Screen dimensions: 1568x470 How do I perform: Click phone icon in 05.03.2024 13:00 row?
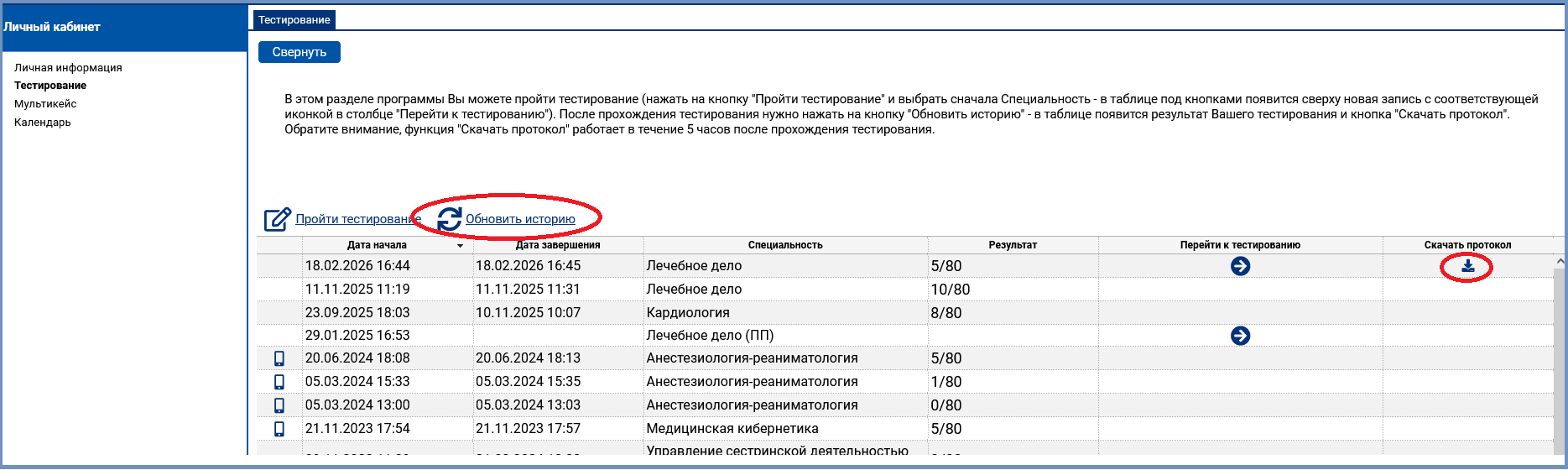279,405
